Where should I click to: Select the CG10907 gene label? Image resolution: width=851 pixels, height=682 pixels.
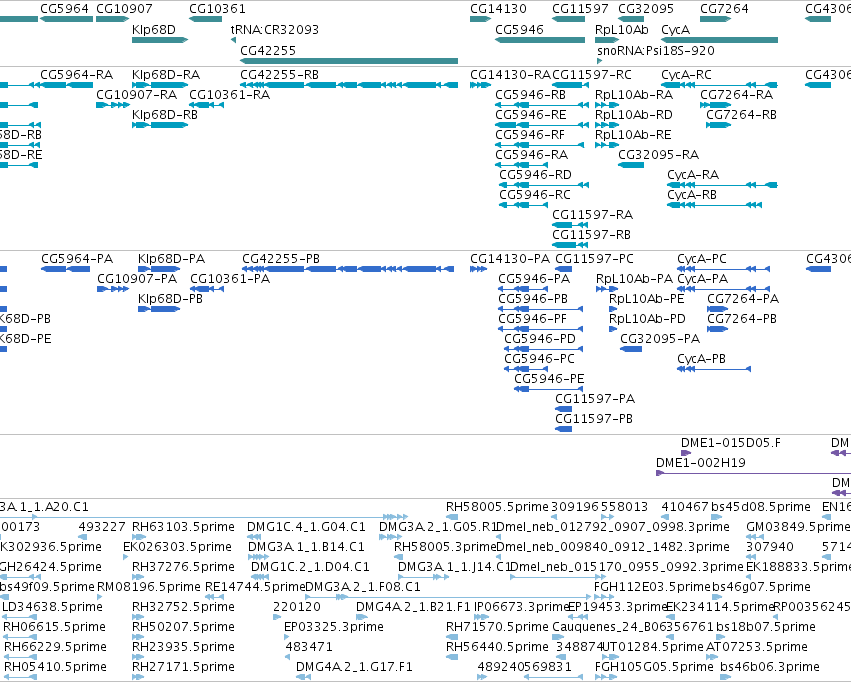pos(124,9)
